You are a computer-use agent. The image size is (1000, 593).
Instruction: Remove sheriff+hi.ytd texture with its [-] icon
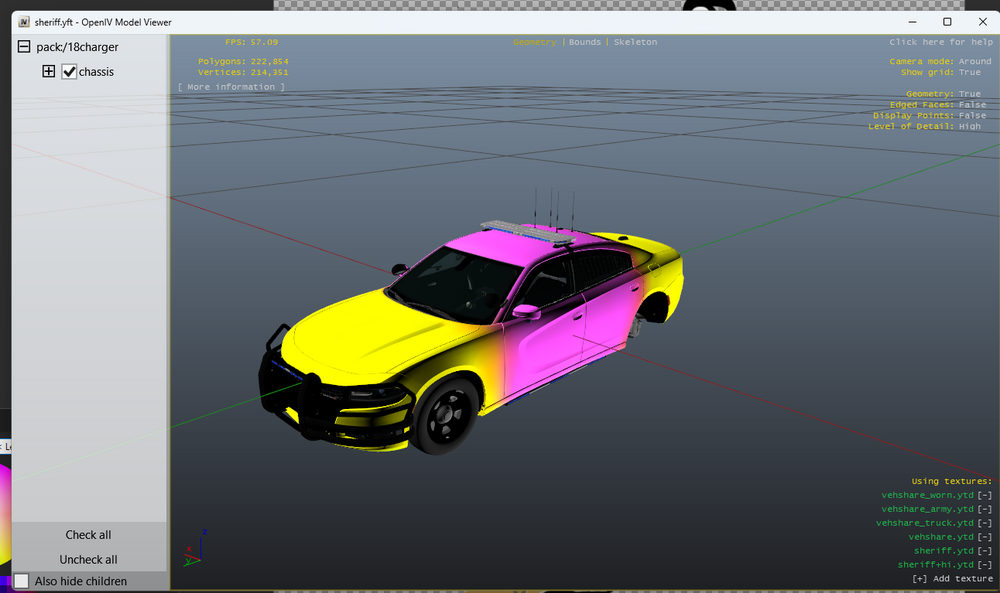pyautogui.click(x=985, y=565)
